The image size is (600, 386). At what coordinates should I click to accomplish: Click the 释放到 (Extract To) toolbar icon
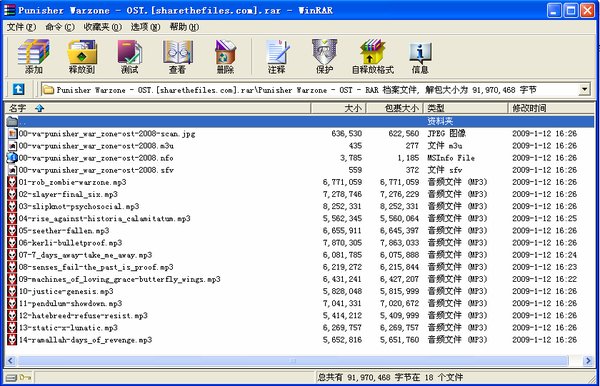[x=82, y=57]
